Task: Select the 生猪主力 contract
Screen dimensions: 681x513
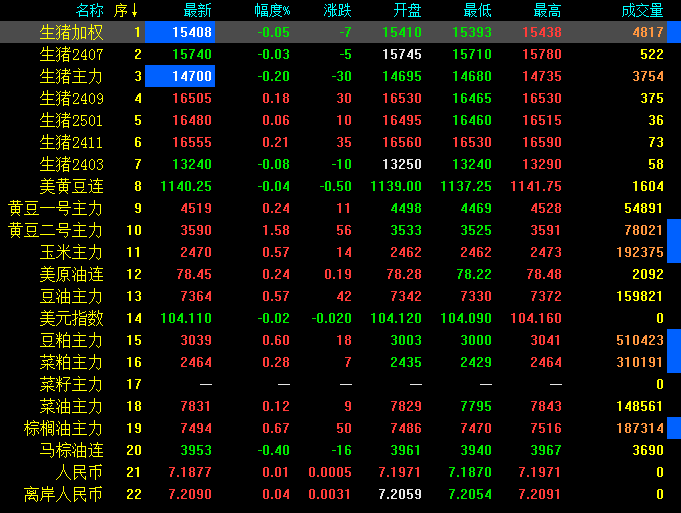Action: (x=340, y=76)
